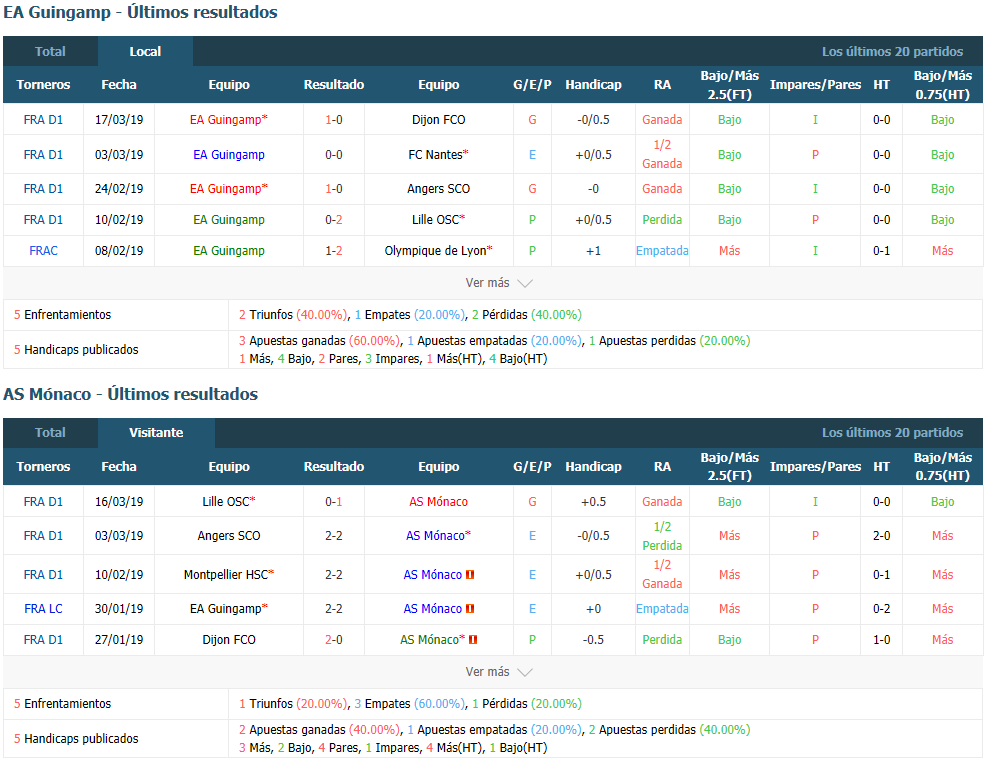Click Angers SCO in 03/03/19 Mónaco row
The width and height of the screenshot is (992, 763).
pos(228,536)
